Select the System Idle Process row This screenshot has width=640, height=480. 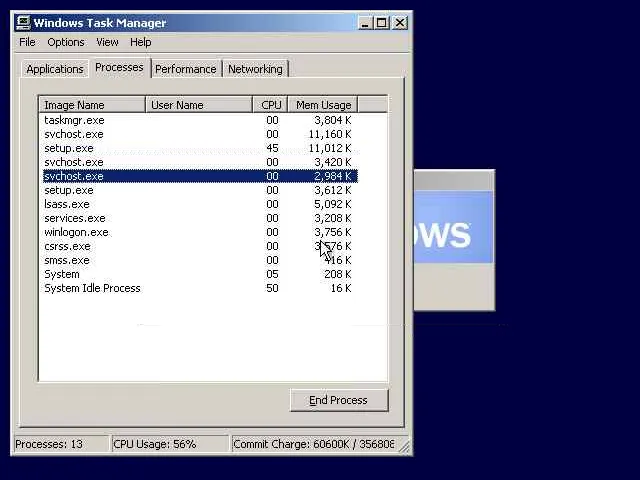(200, 288)
